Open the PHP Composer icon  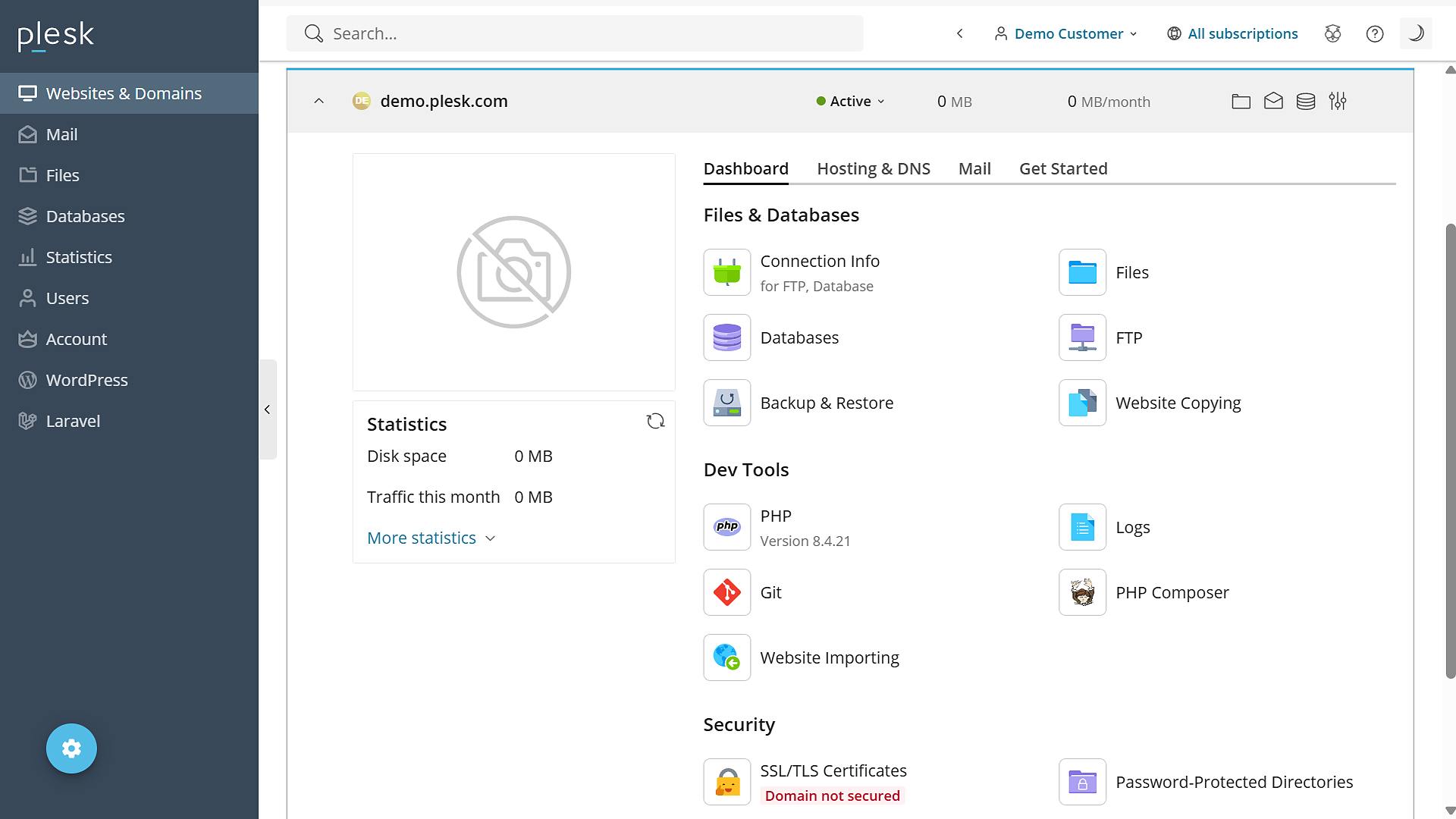point(1082,592)
